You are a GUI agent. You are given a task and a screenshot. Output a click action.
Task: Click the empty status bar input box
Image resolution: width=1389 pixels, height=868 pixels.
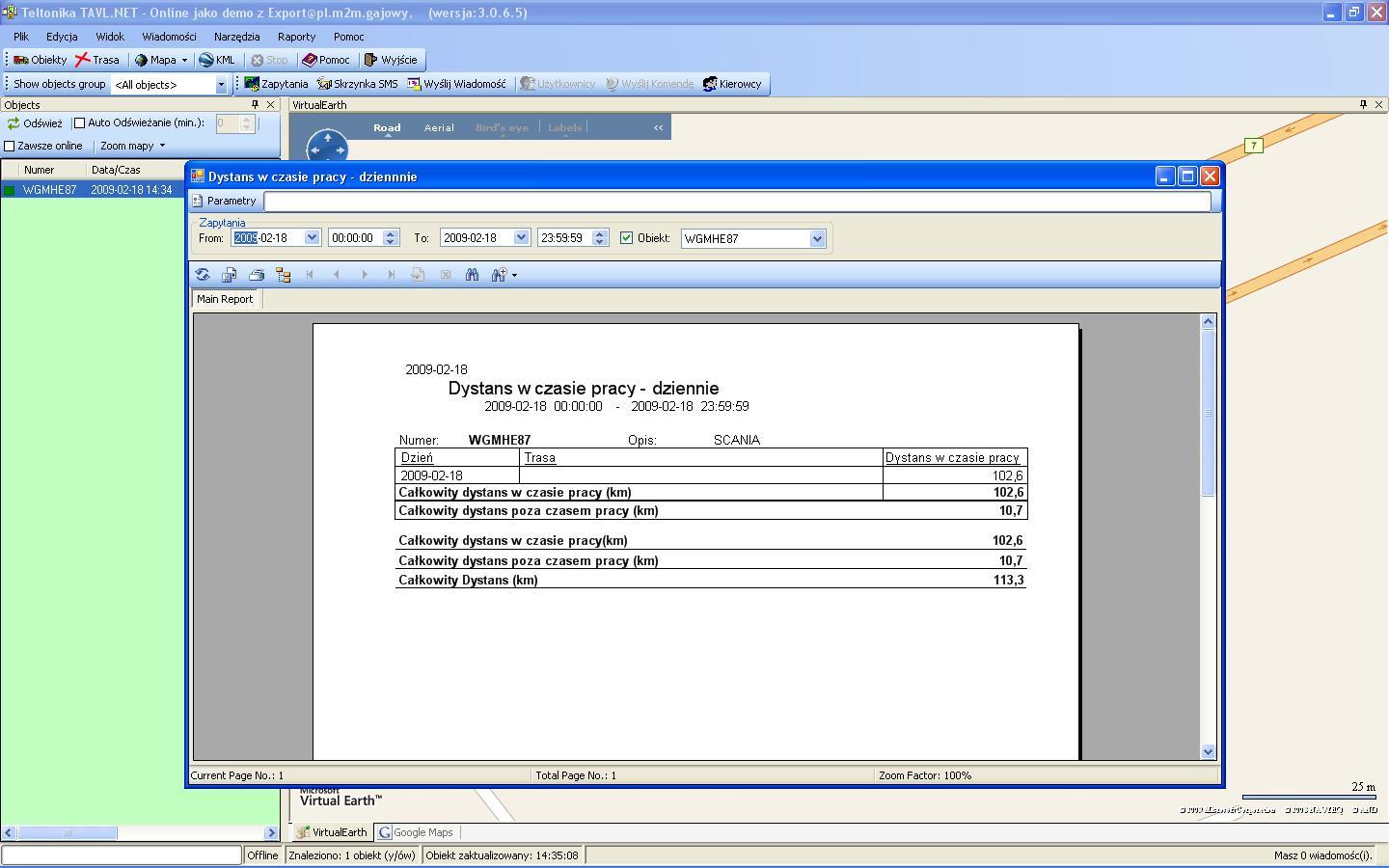pyautogui.click(x=122, y=854)
